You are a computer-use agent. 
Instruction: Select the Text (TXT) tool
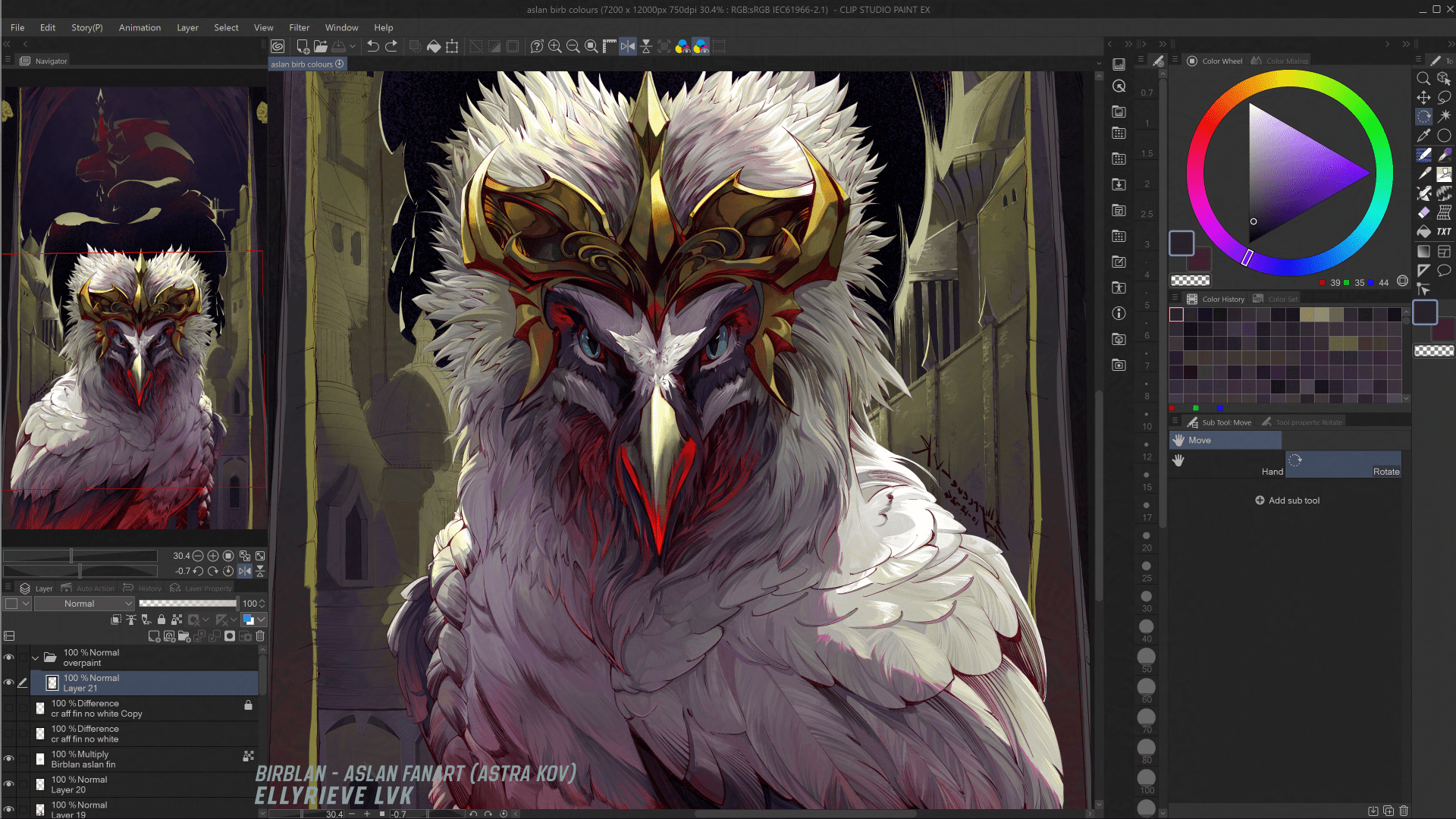pyautogui.click(x=1444, y=231)
